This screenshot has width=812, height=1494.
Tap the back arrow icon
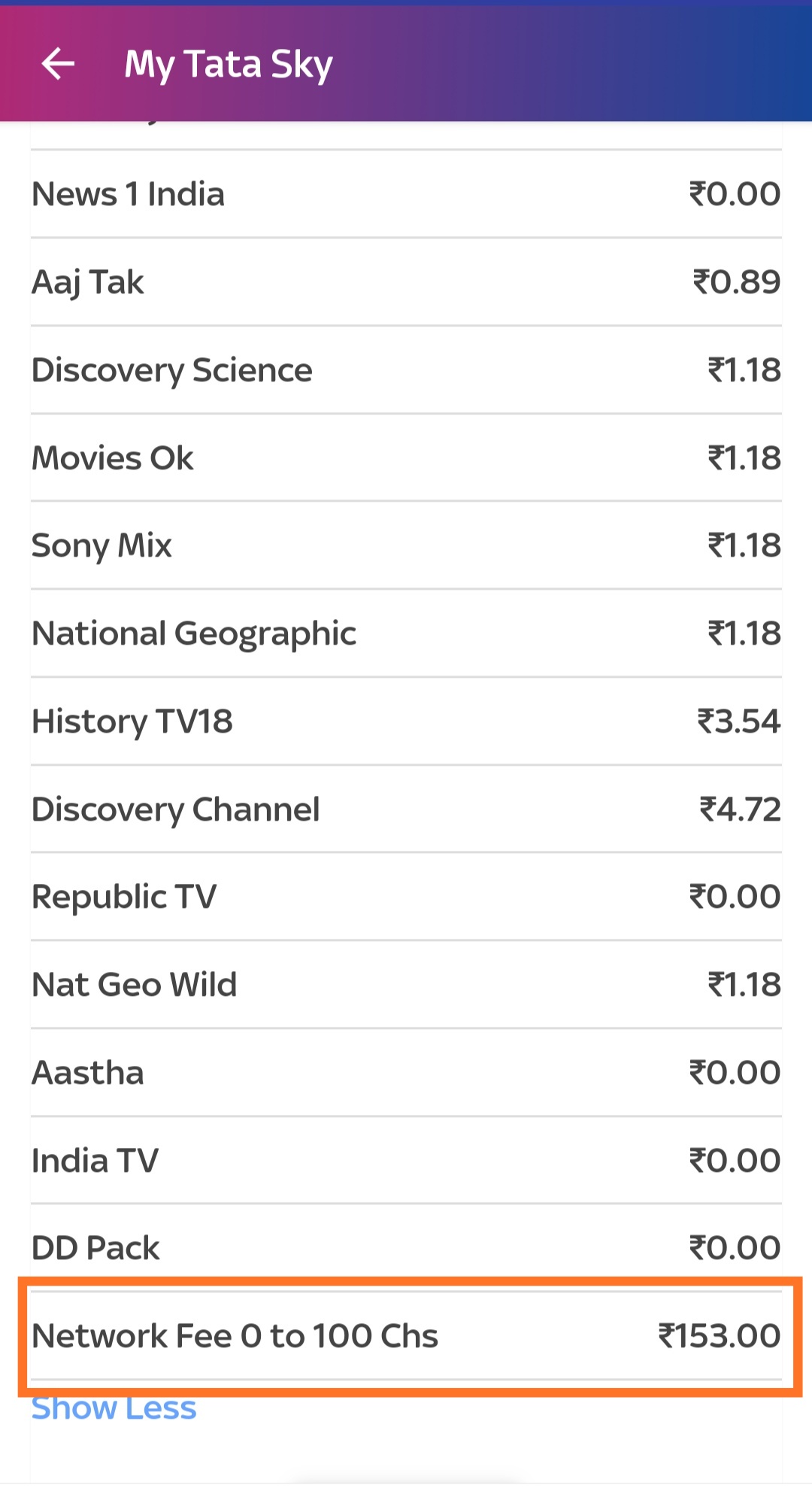(x=58, y=63)
